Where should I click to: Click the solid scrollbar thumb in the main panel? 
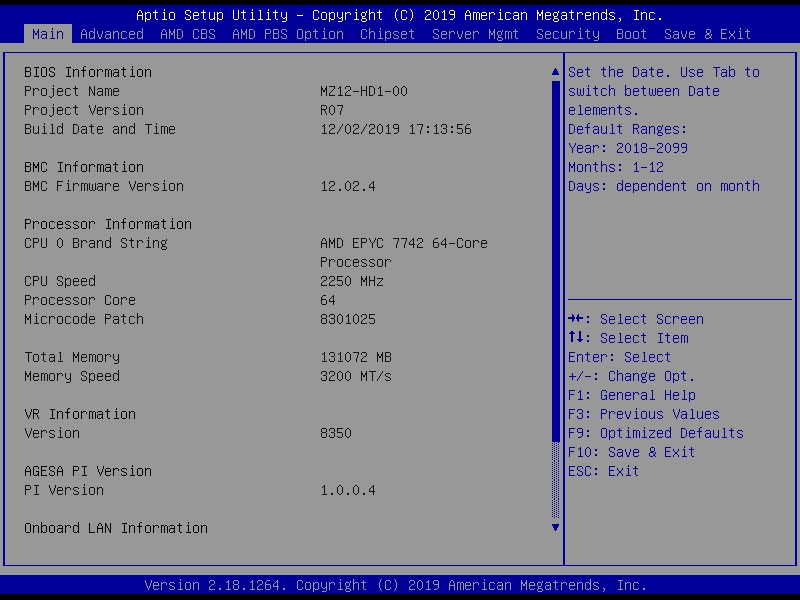tap(556, 260)
